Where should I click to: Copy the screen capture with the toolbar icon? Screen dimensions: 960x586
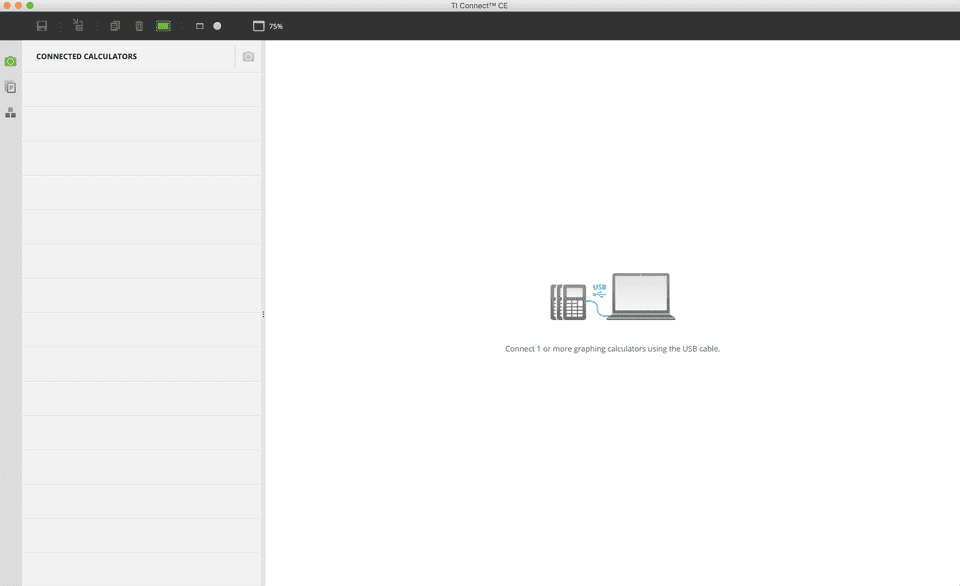click(115, 26)
